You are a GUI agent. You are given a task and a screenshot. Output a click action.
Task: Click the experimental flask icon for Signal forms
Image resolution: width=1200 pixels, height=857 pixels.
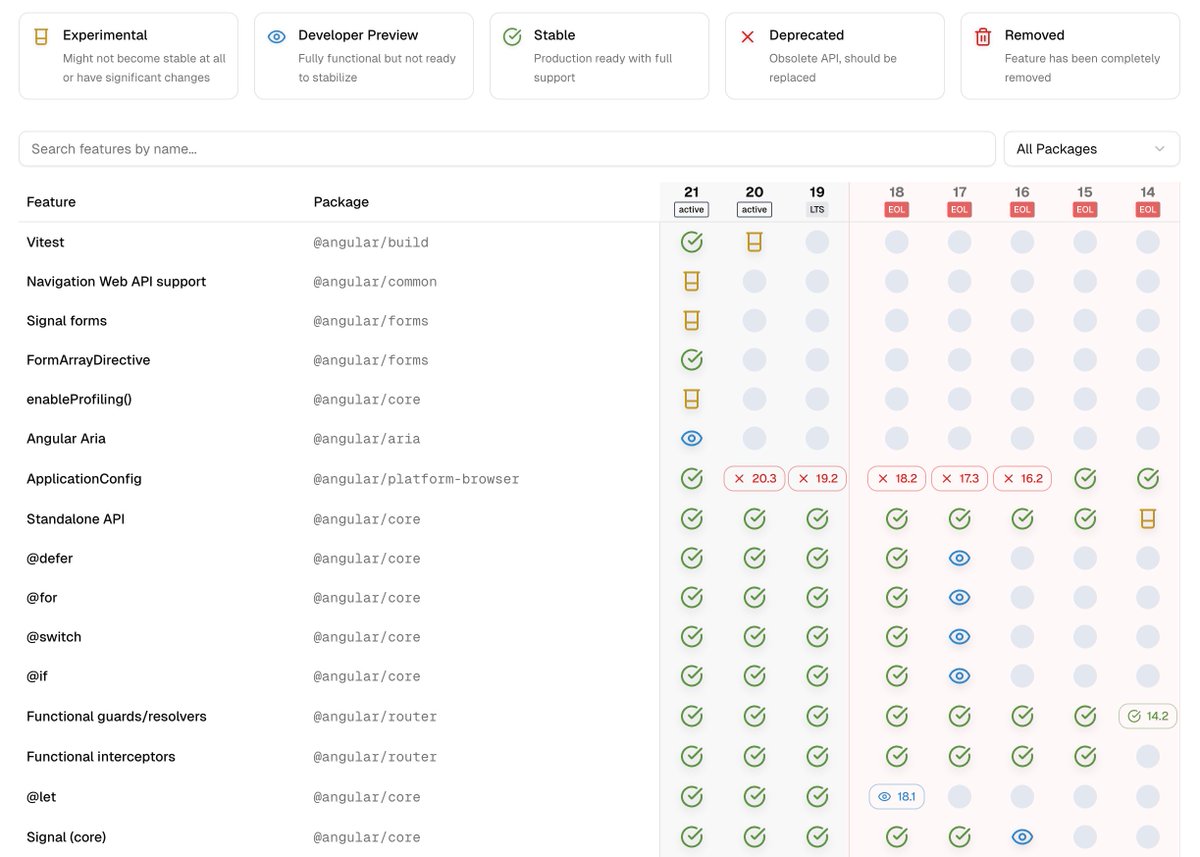pyautogui.click(x=691, y=320)
